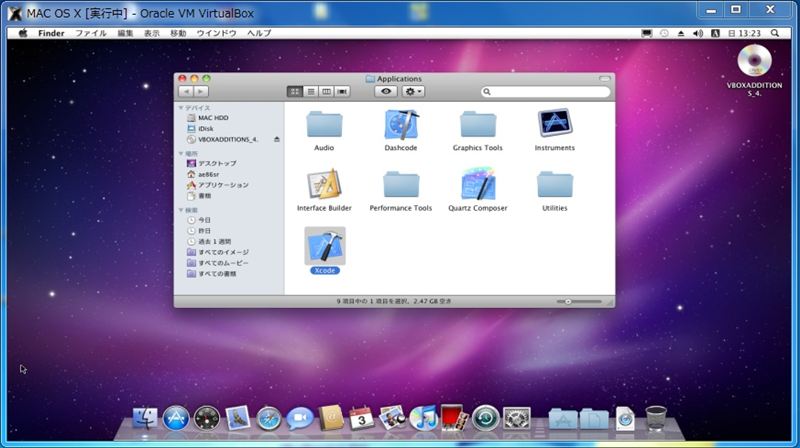Open Spotlight search in the menu bar

click(775, 33)
